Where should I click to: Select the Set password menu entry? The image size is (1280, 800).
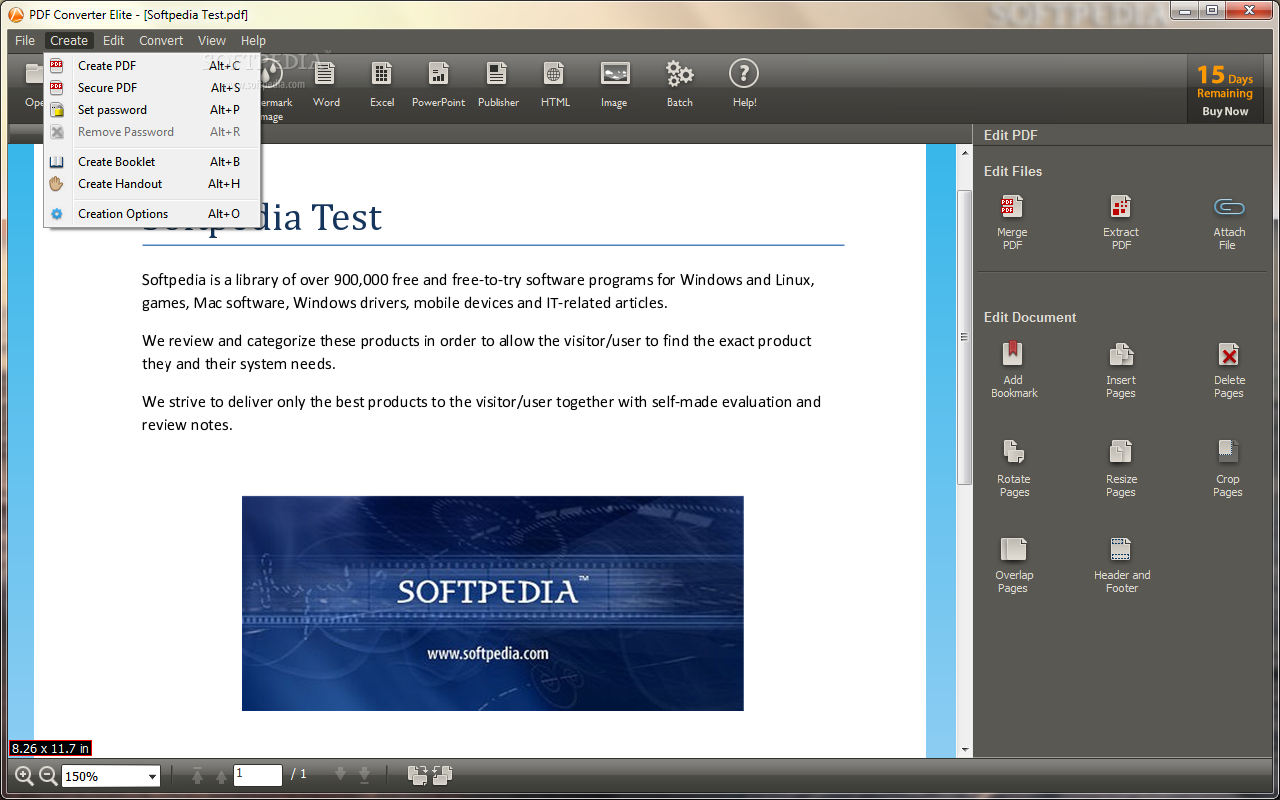point(152,110)
